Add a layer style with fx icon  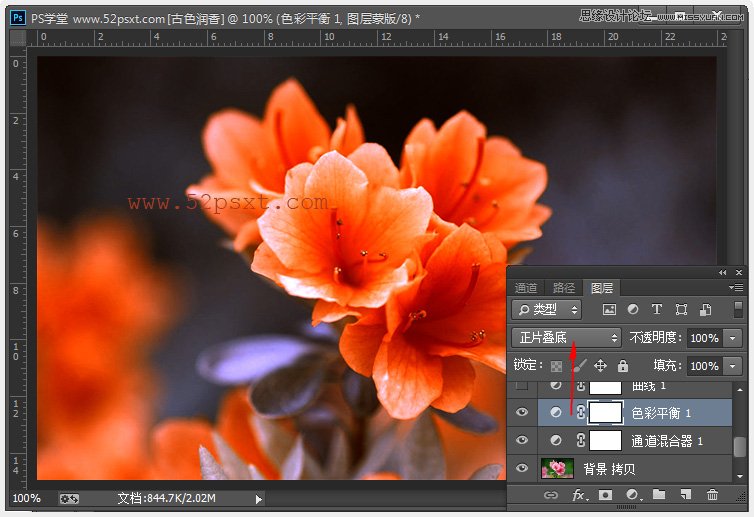(x=578, y=495)
